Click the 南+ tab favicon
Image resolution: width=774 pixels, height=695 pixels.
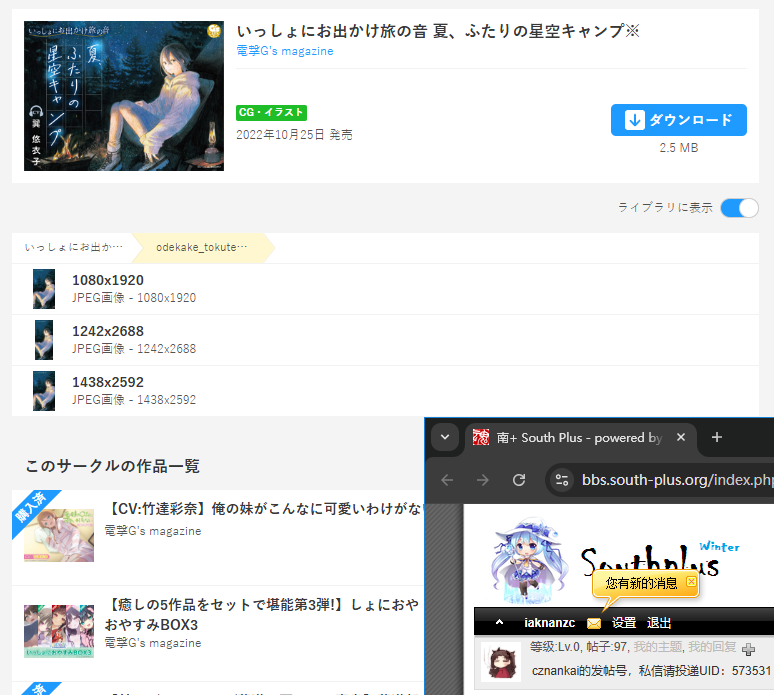(481, 437)
